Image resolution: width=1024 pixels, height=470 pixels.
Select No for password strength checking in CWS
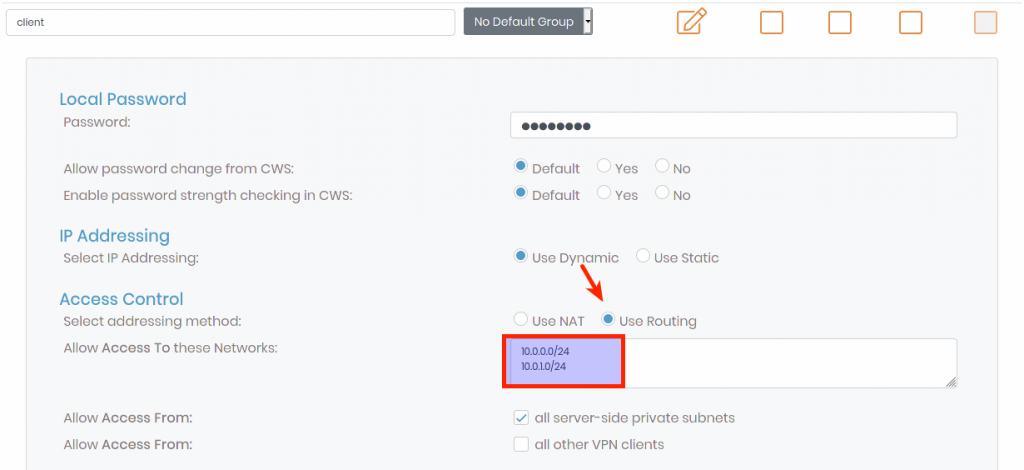(x=662, y=194)
